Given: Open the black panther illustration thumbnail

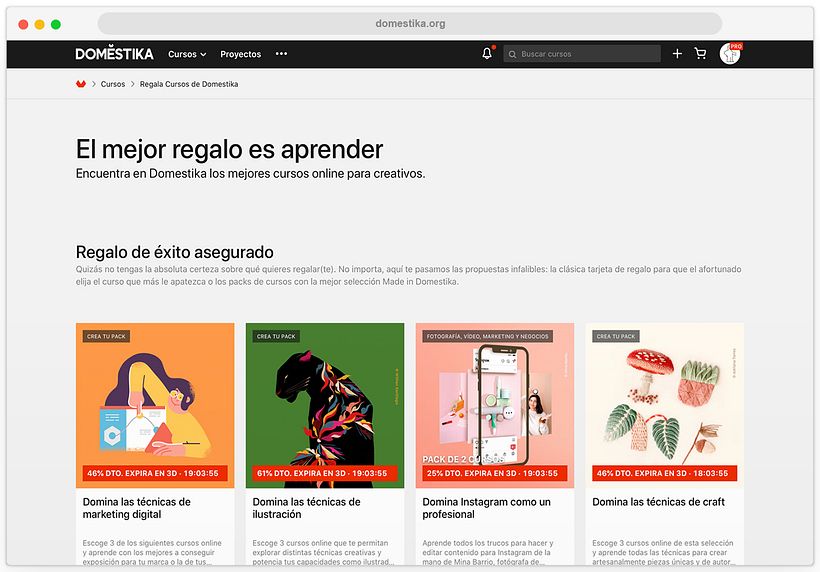Looking at the screenshot, I should (x=325, y=405).
